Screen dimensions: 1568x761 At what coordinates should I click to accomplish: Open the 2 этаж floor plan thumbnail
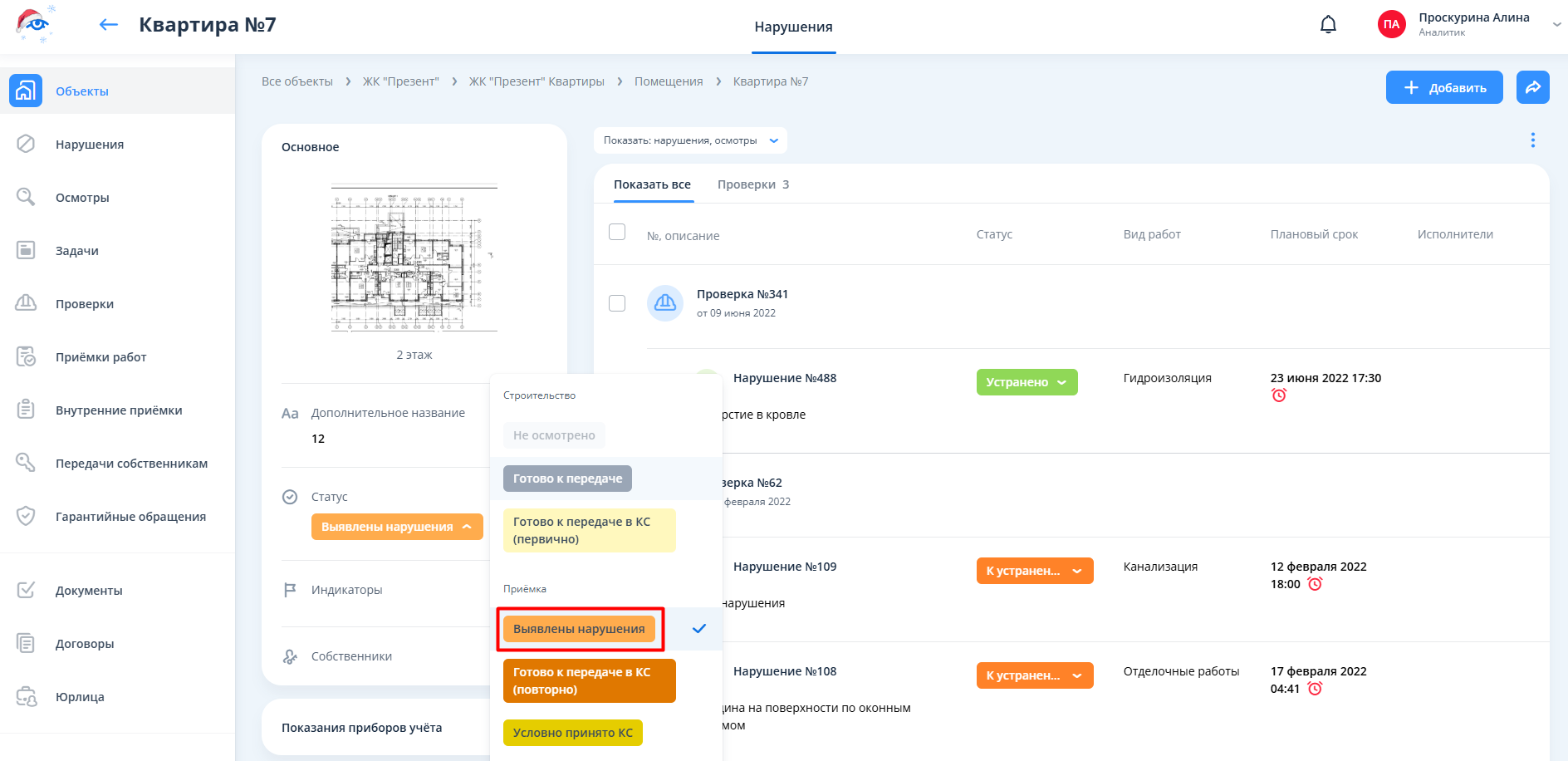click(x=414, y=258)
